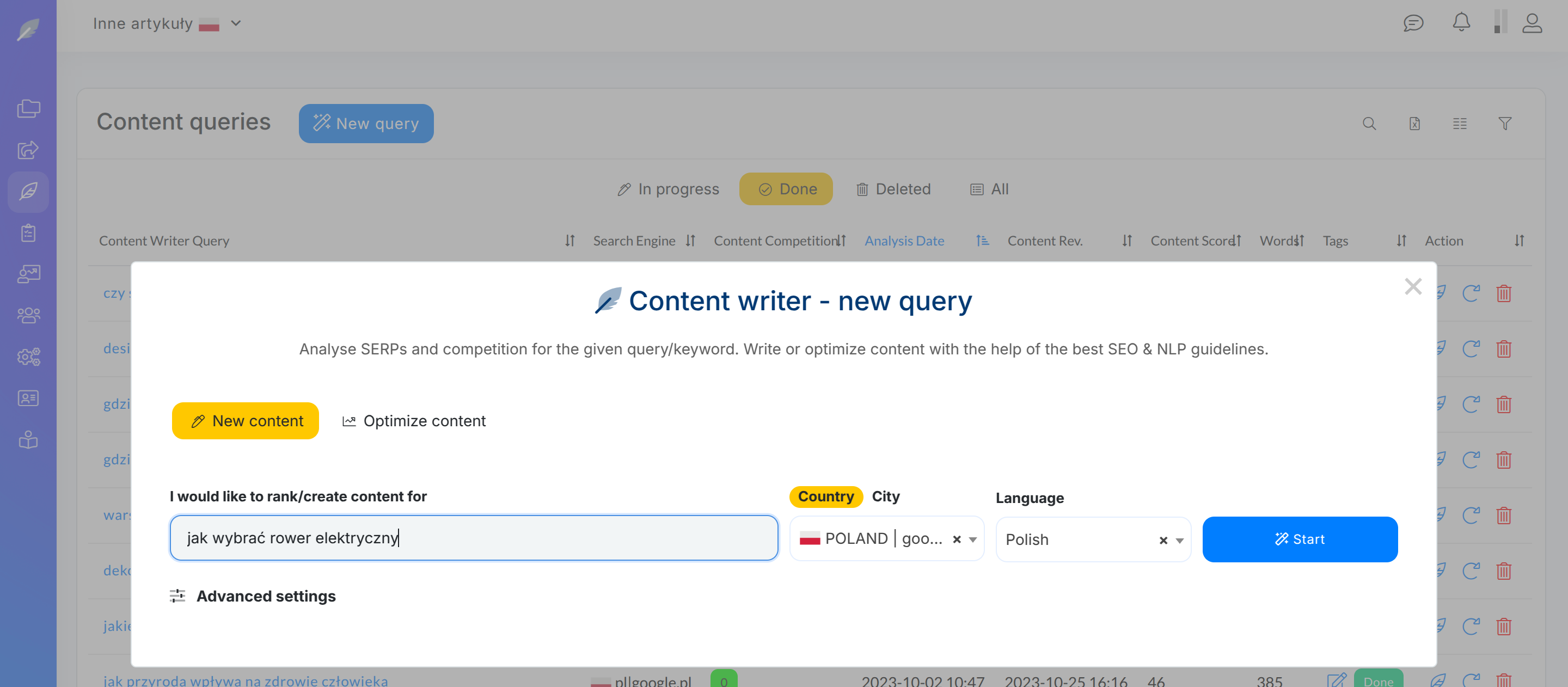Select the Optimize content mode
The image size is (1568, 687).
point(414,420)
